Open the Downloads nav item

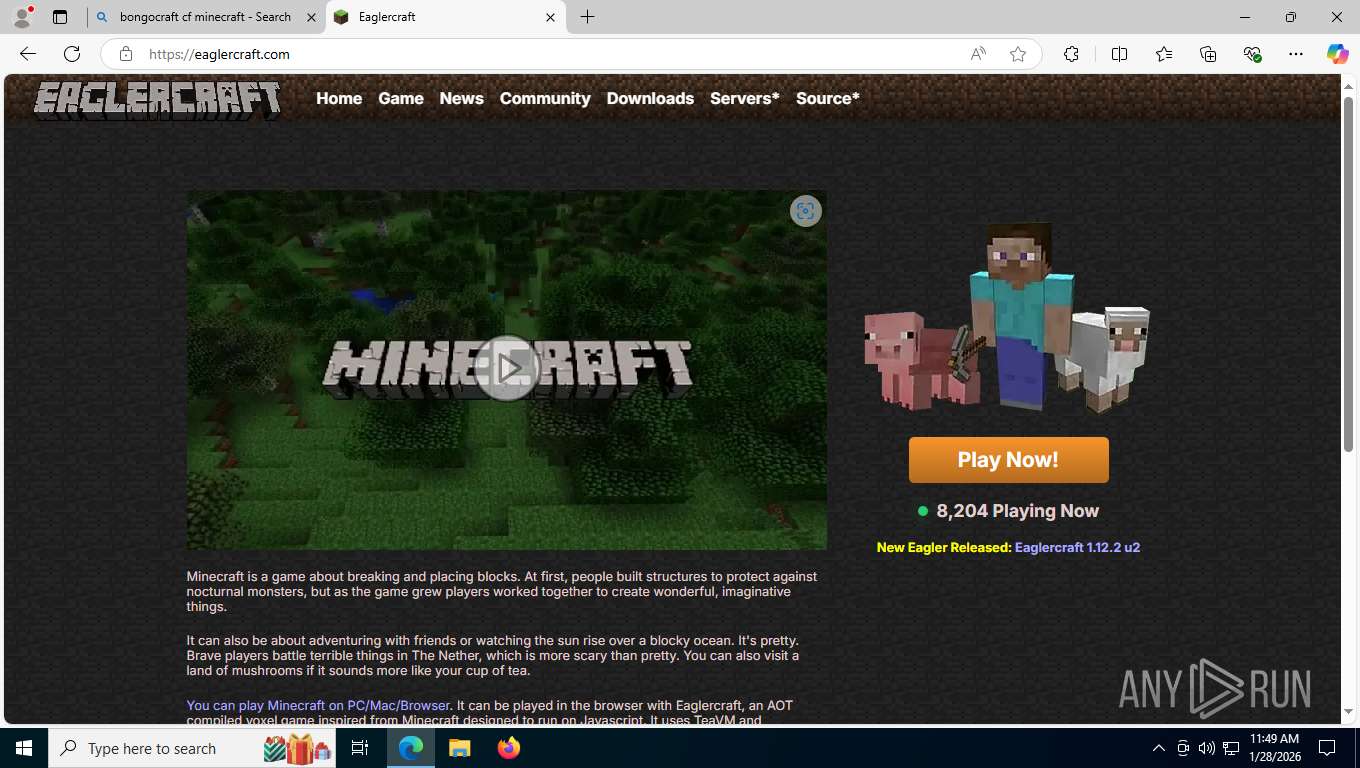coord(650,98)
